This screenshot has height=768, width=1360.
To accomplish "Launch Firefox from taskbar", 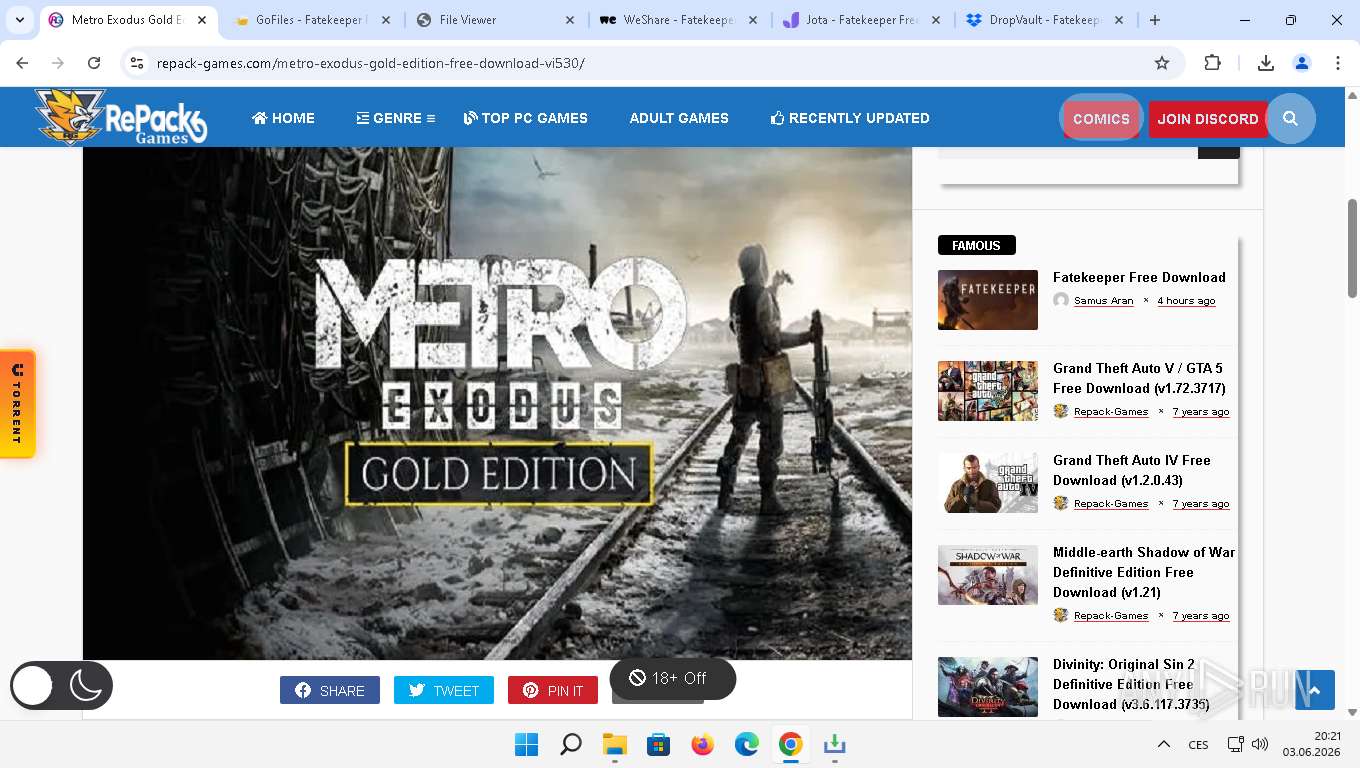I will pyautogui.click(x=703, y=745).
